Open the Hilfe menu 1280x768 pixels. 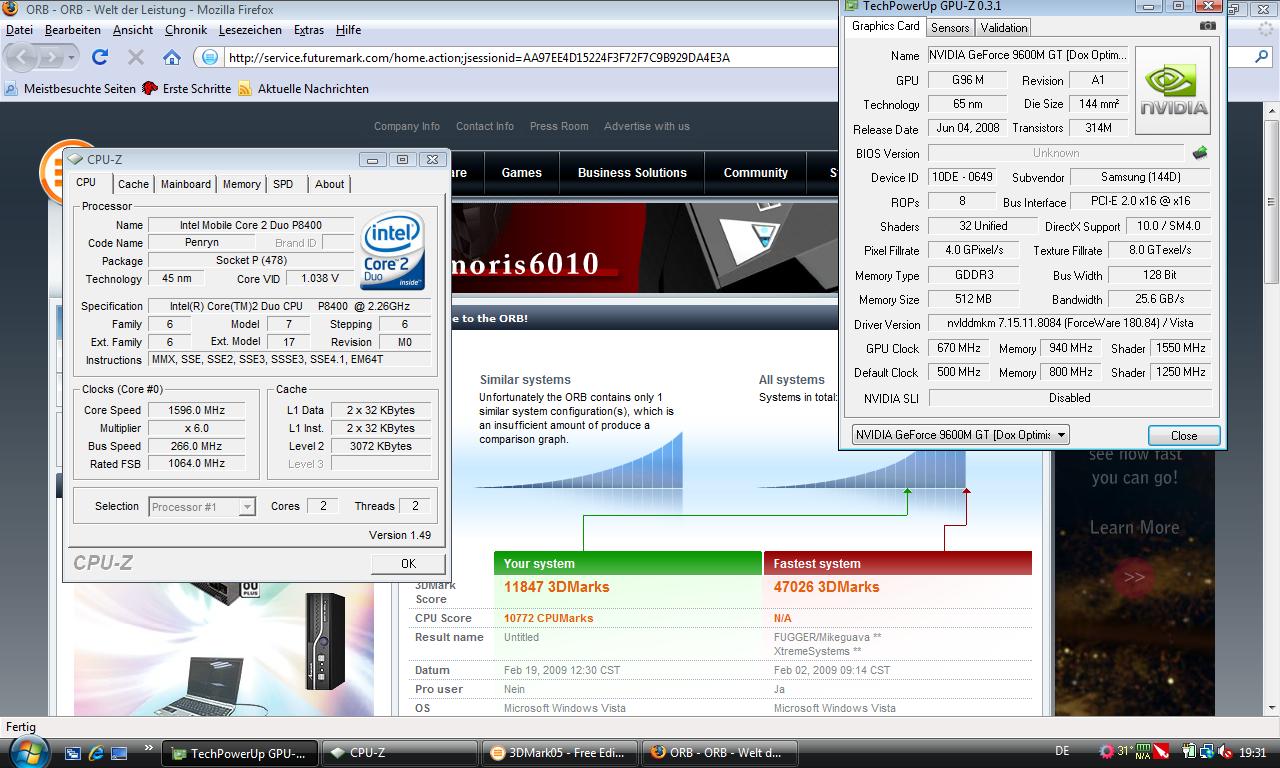pos(348,30)
